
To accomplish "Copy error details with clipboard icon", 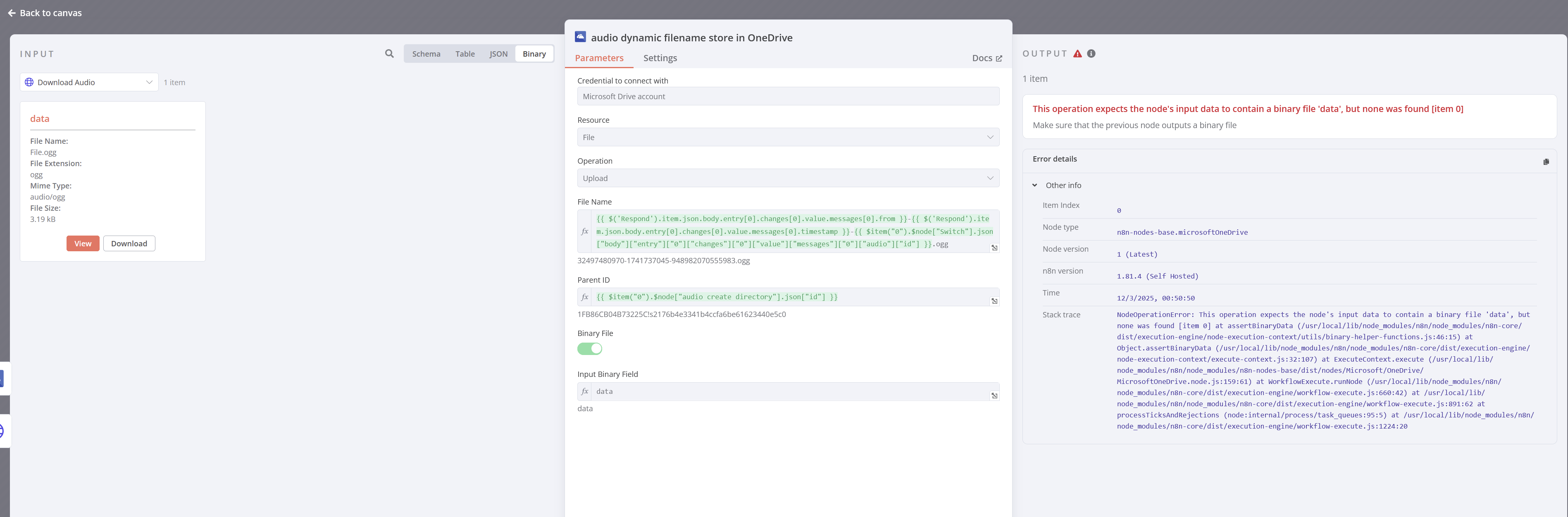I will point(1546,161).
